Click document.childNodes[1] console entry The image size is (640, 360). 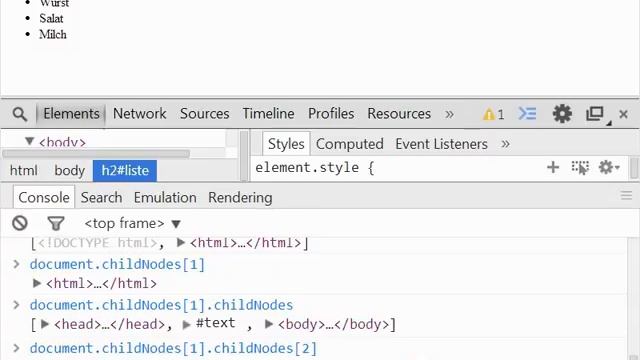(x=117, y=264)
